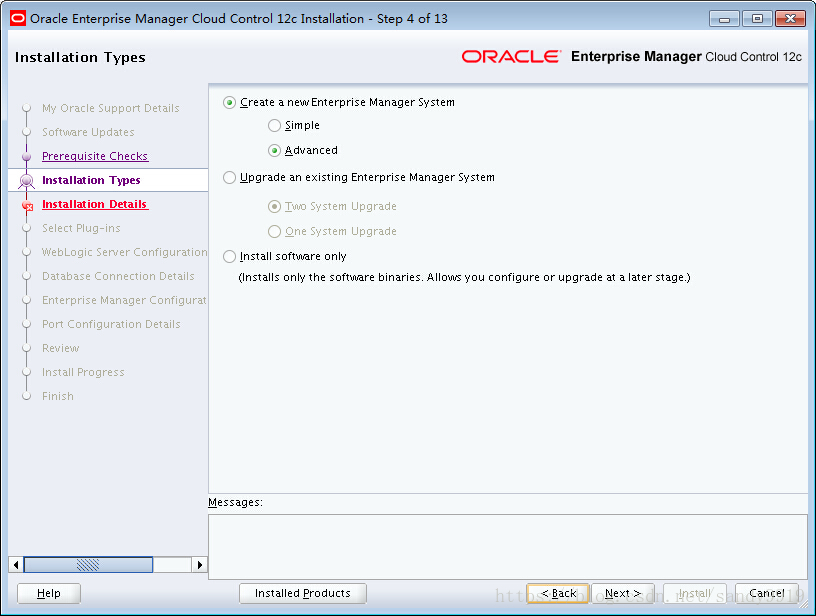Click the Database Connection Details step
The height and width of the screenshot is (616, 816).
point(118,276)
